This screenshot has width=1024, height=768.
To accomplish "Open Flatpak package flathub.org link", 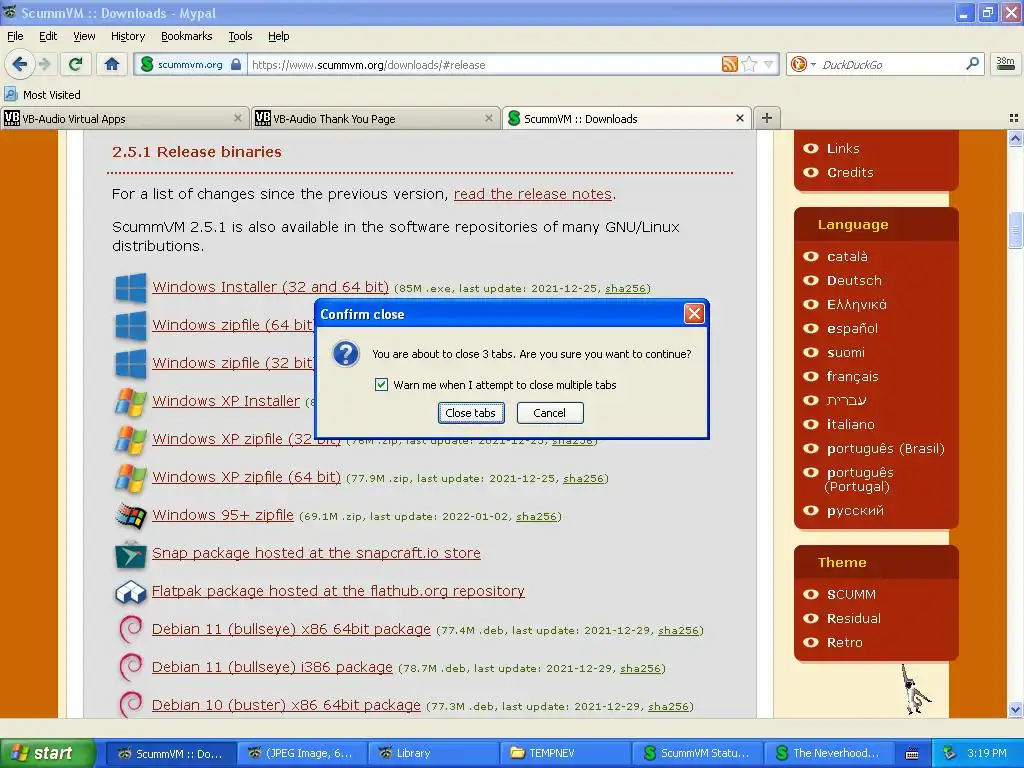I will tap(338, 590).
